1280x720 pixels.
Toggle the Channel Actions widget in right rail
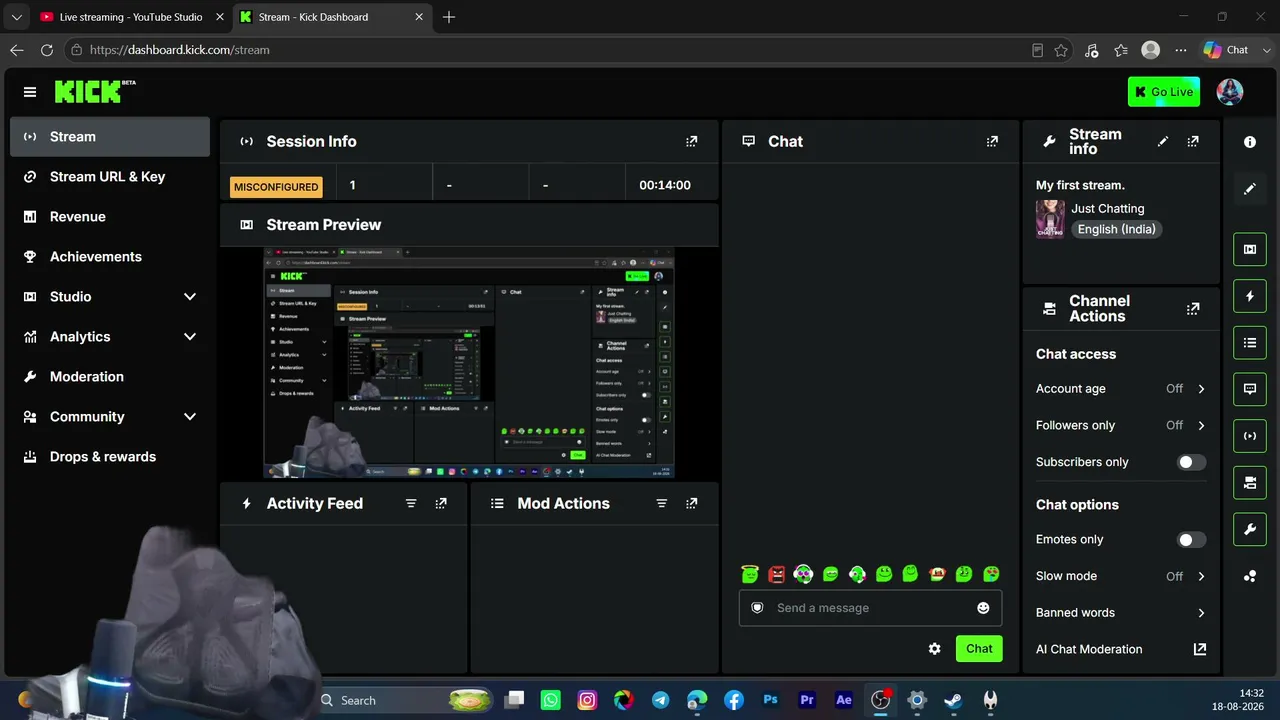click(1250, 483)
